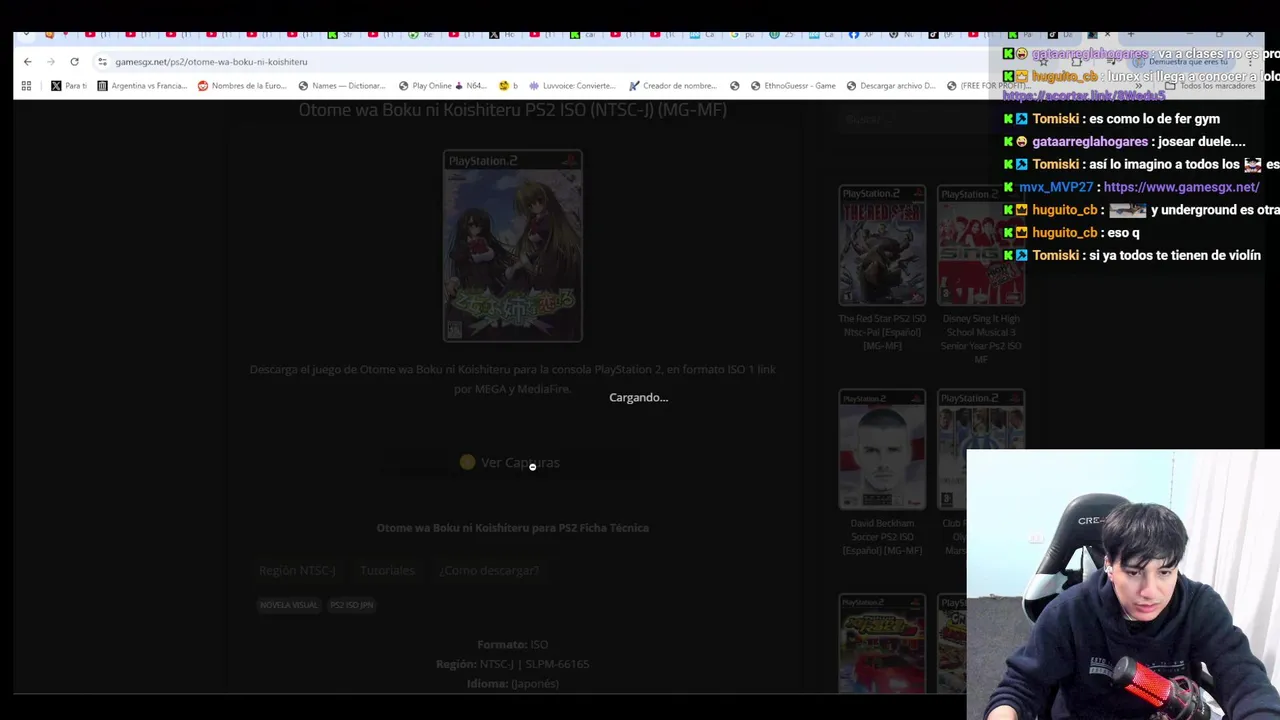Screen dimensions: 1280x720
Task: Open new tab with plus button
Action: pos(1131,34)
